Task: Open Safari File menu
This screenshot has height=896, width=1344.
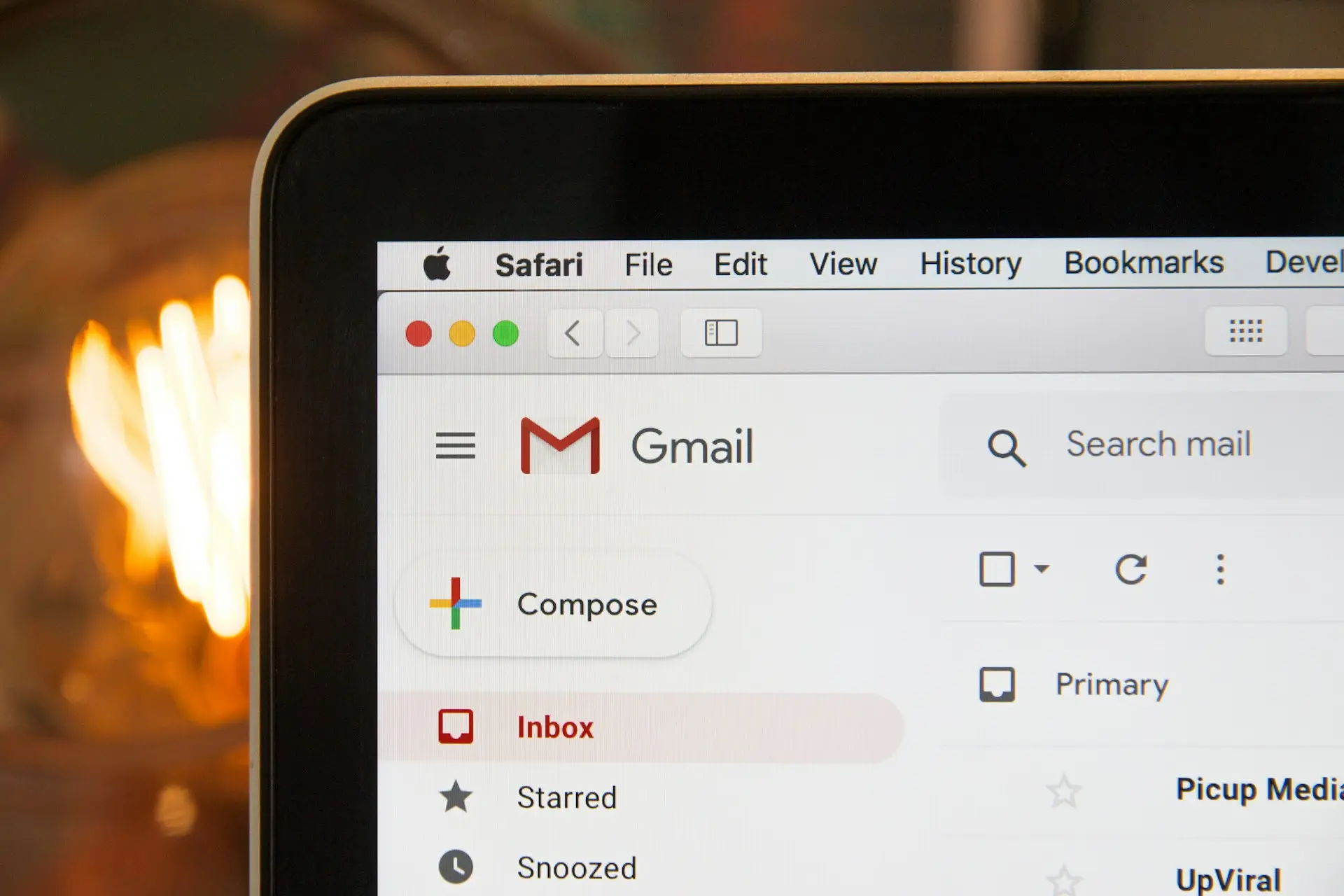Action: 649,263
